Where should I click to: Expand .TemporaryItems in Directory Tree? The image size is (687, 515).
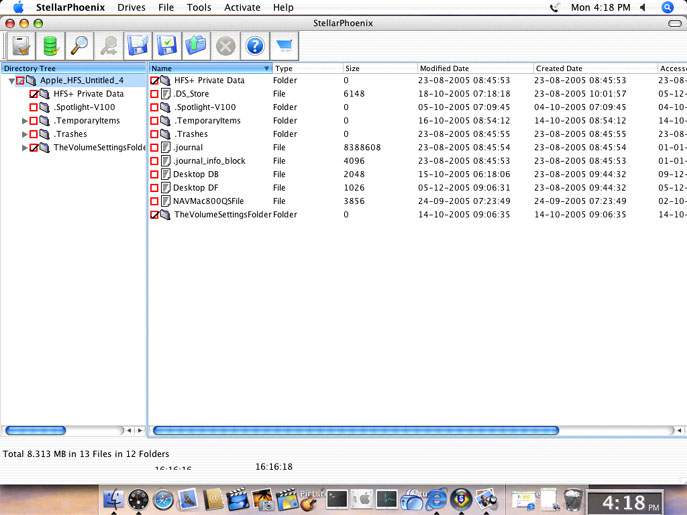[x=25, y=121]
